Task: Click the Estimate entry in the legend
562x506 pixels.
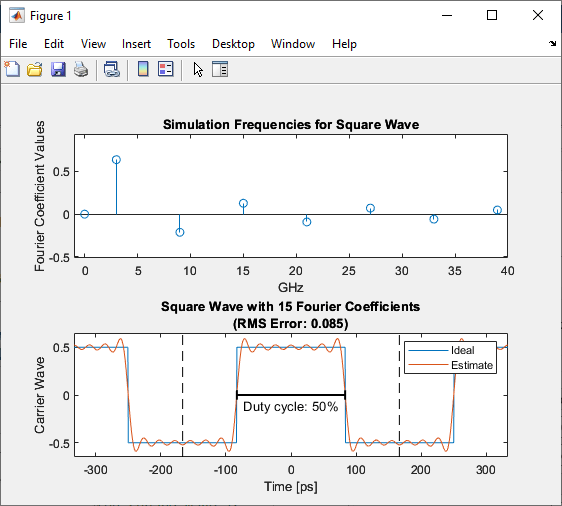Action: click(x=472, y=365)
